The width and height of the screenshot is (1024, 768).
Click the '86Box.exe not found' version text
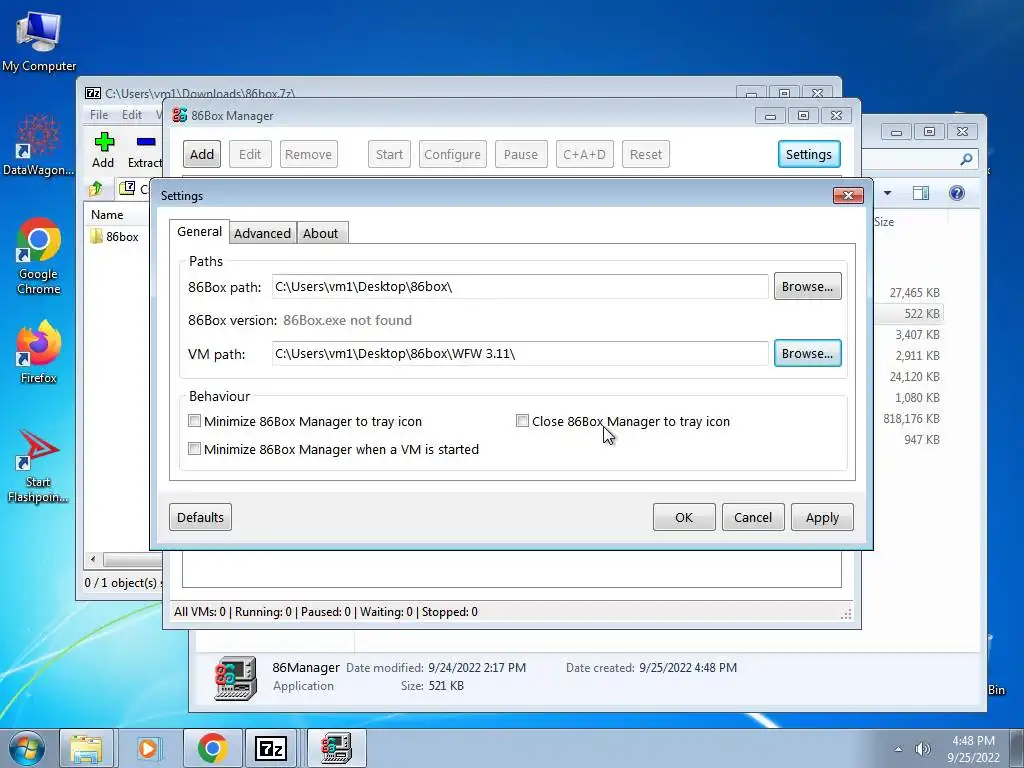(x=347, y=320)
